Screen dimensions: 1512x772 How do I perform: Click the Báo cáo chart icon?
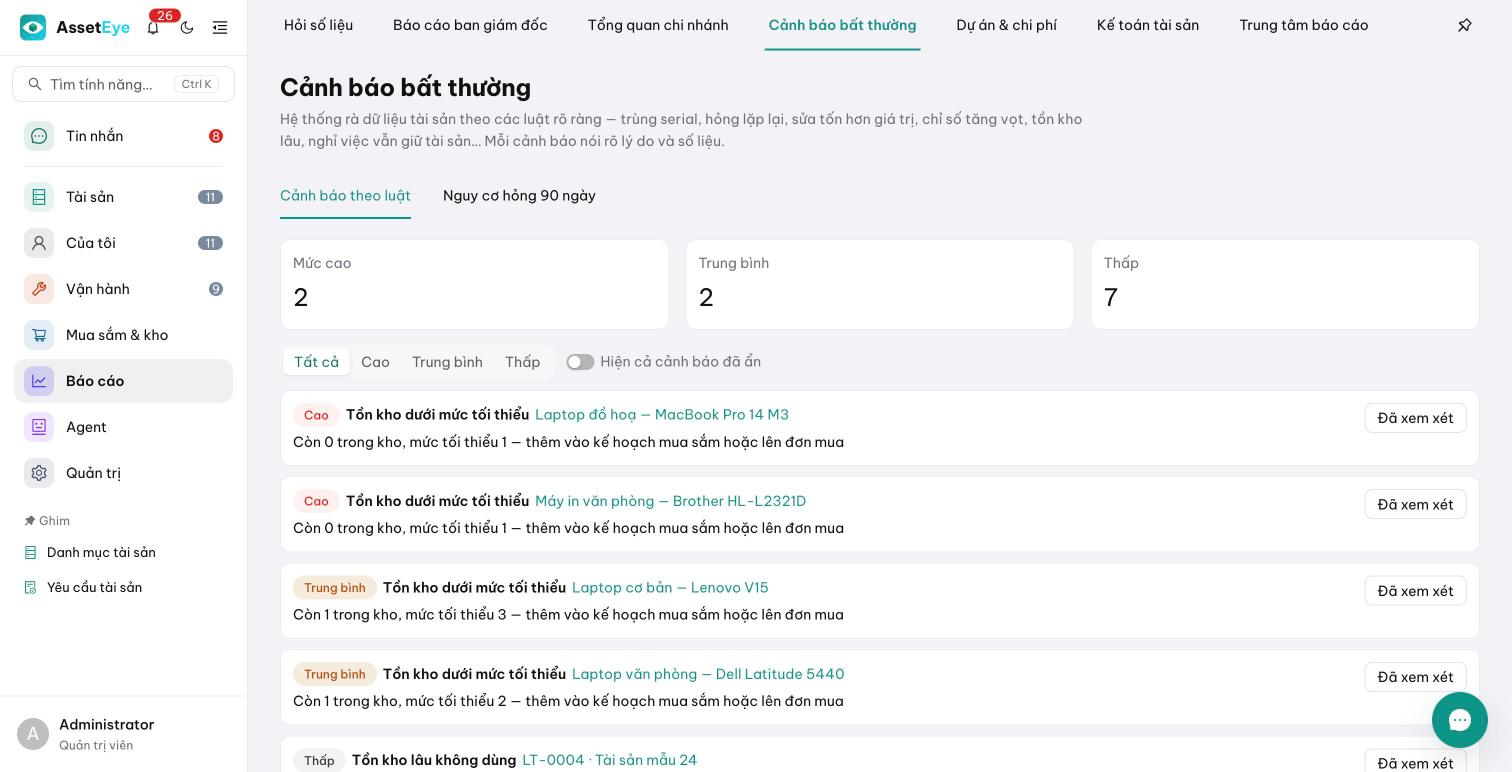[39, 381]
